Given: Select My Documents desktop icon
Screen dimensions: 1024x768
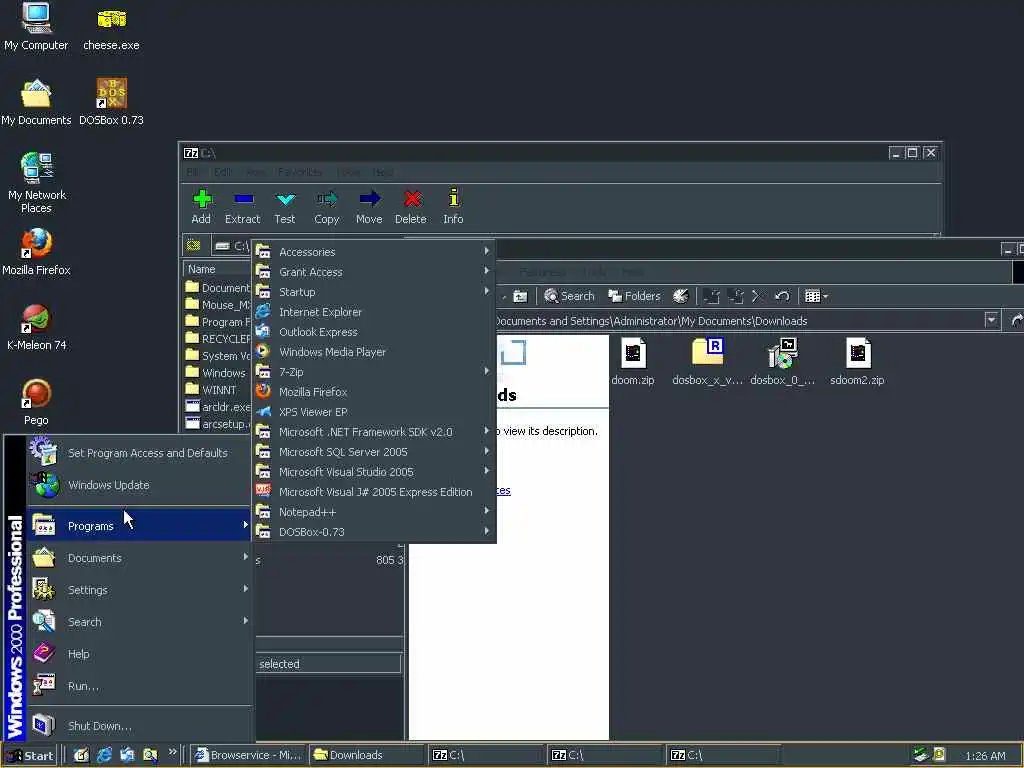Looking at the screenshot, I should coord(36,102).
